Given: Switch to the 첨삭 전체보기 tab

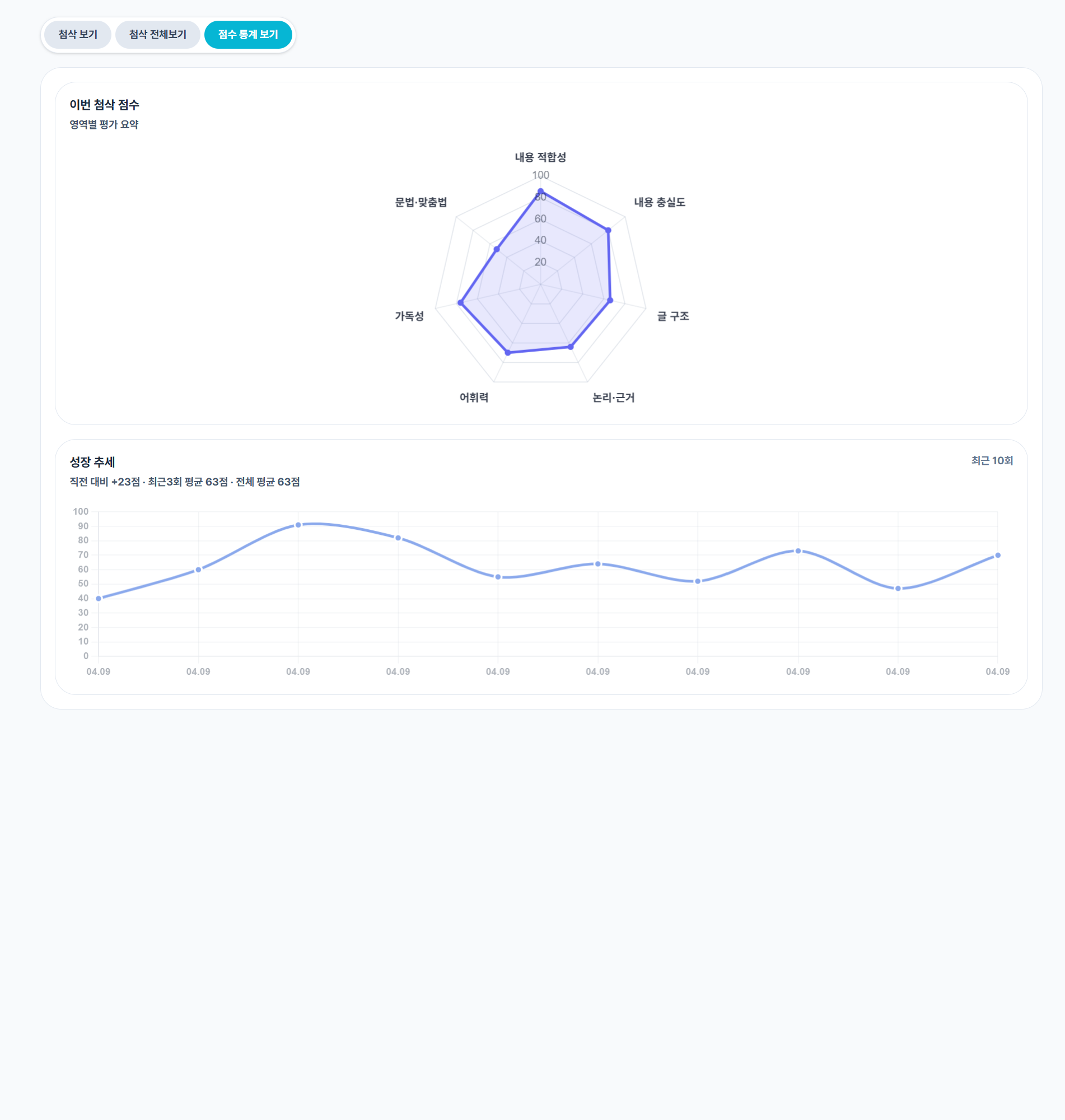Looking at the screenshot, I should click(x=157, y=35).
